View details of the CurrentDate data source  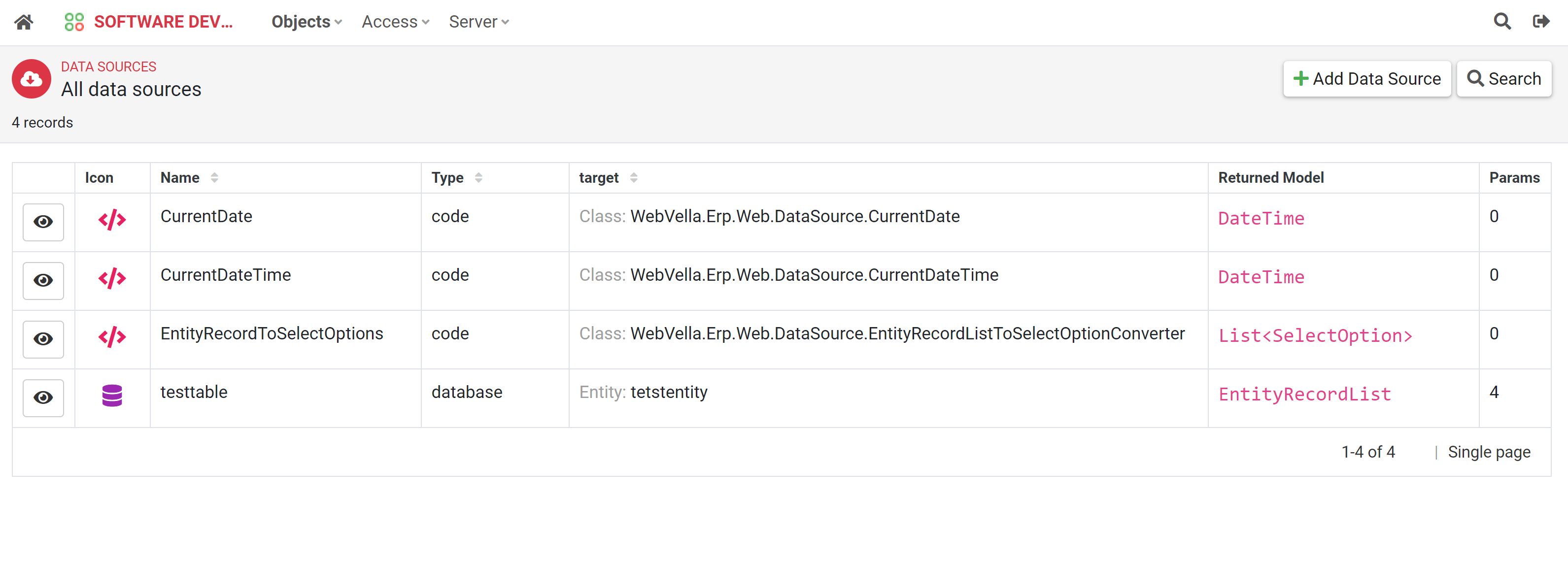(x=42, y=222)
